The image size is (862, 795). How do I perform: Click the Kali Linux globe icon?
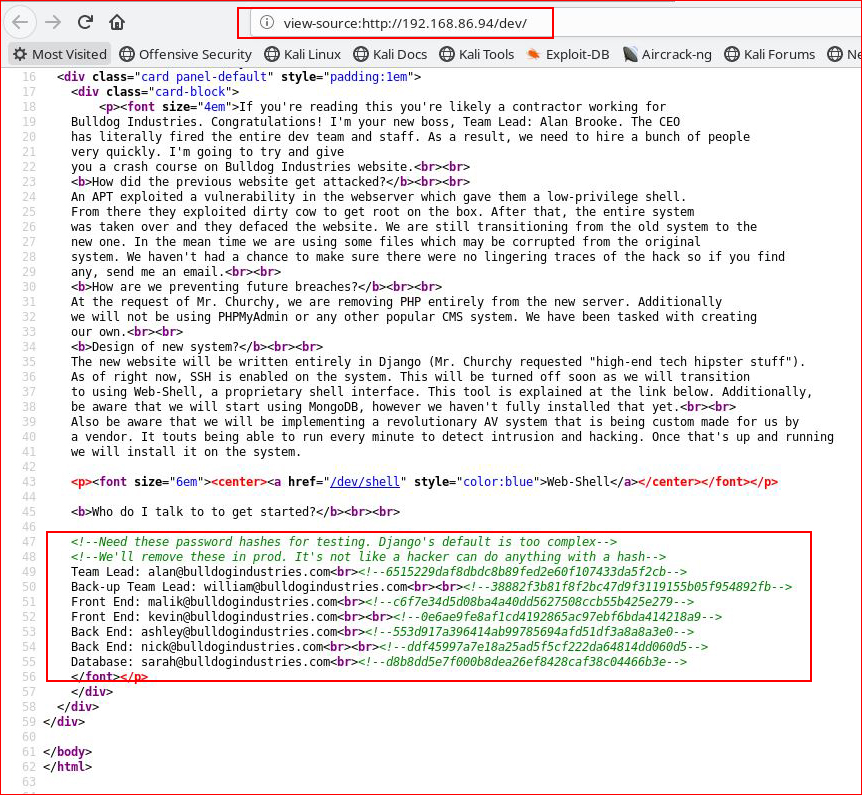pos(272,54)
